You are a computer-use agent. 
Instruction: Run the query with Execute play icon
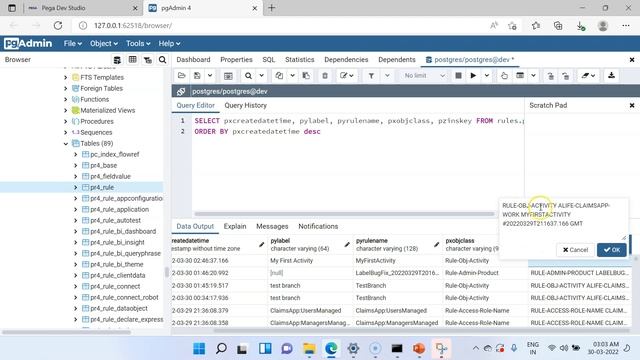[473, 76]
